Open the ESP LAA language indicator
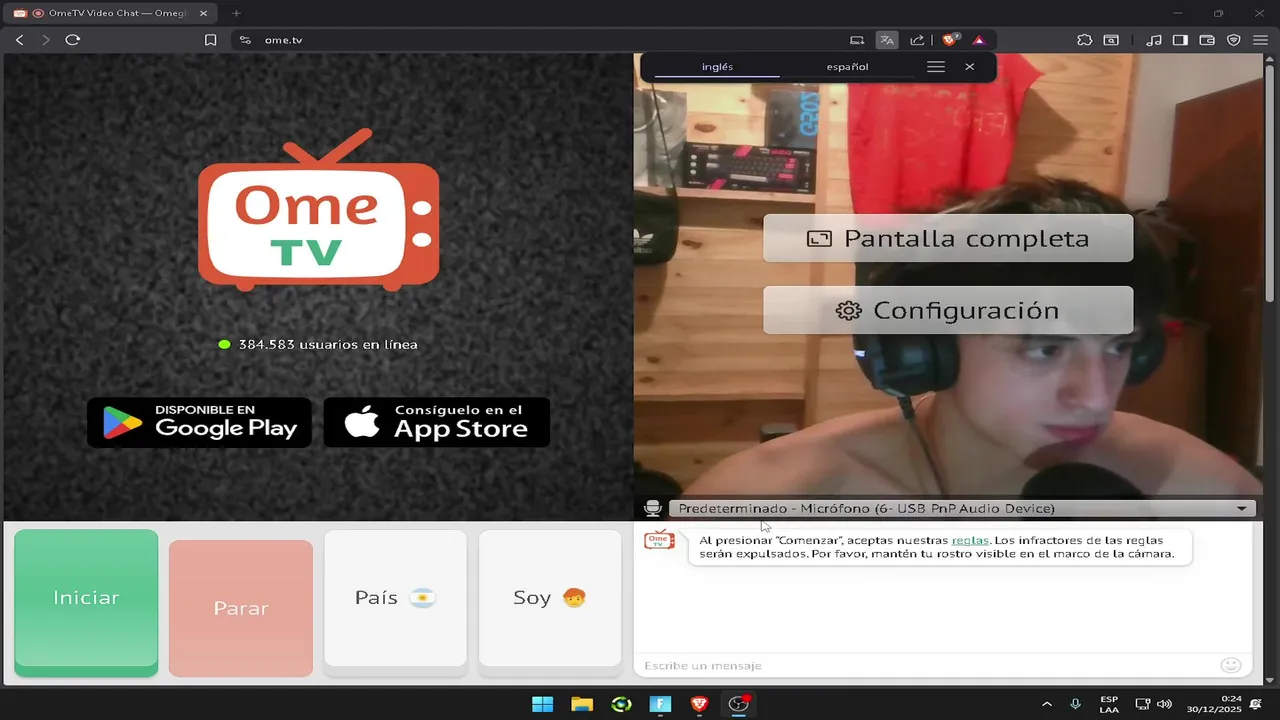This screenshot has height=720, width=1280. click(x=1109, y=704)
